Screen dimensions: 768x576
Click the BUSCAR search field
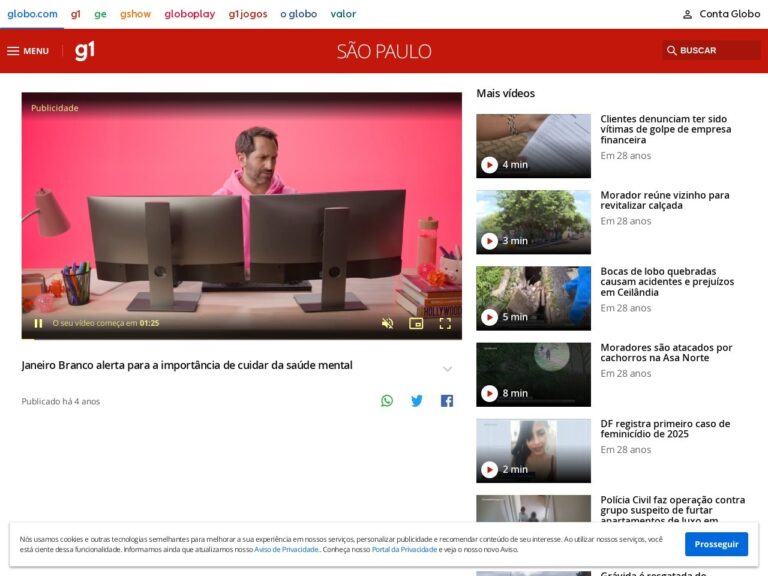[711, 50]
